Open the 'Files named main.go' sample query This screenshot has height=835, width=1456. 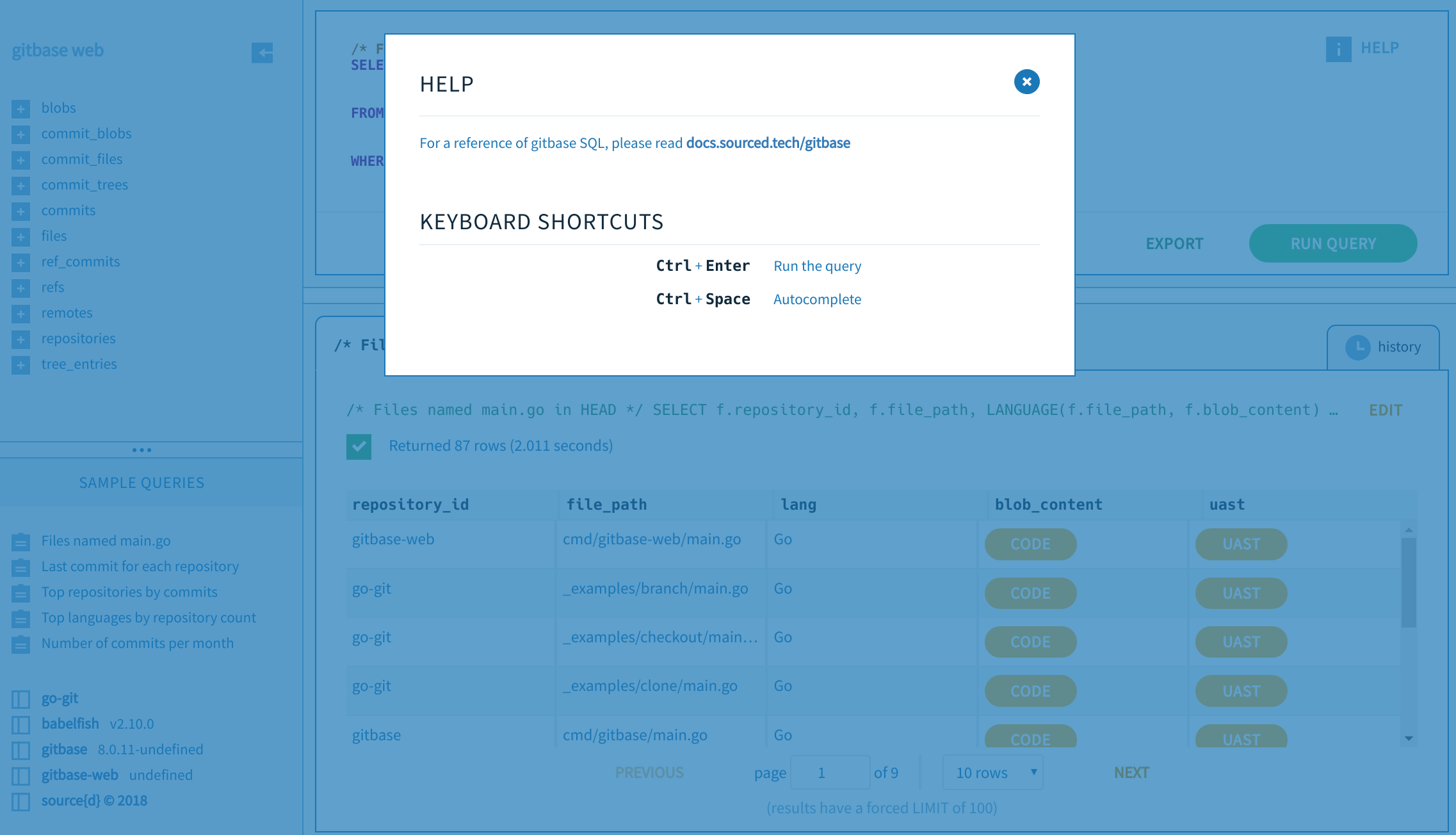106,541
